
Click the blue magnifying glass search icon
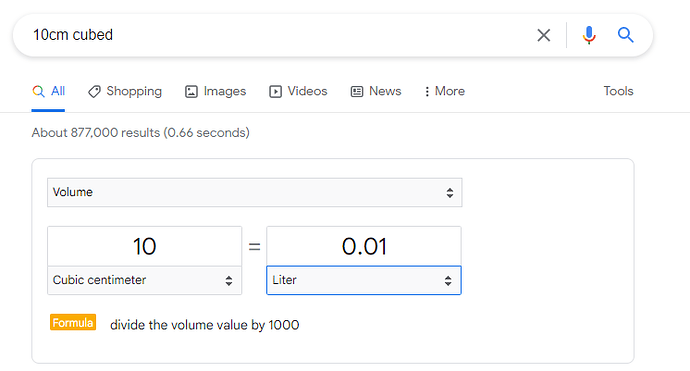(625, 35)
